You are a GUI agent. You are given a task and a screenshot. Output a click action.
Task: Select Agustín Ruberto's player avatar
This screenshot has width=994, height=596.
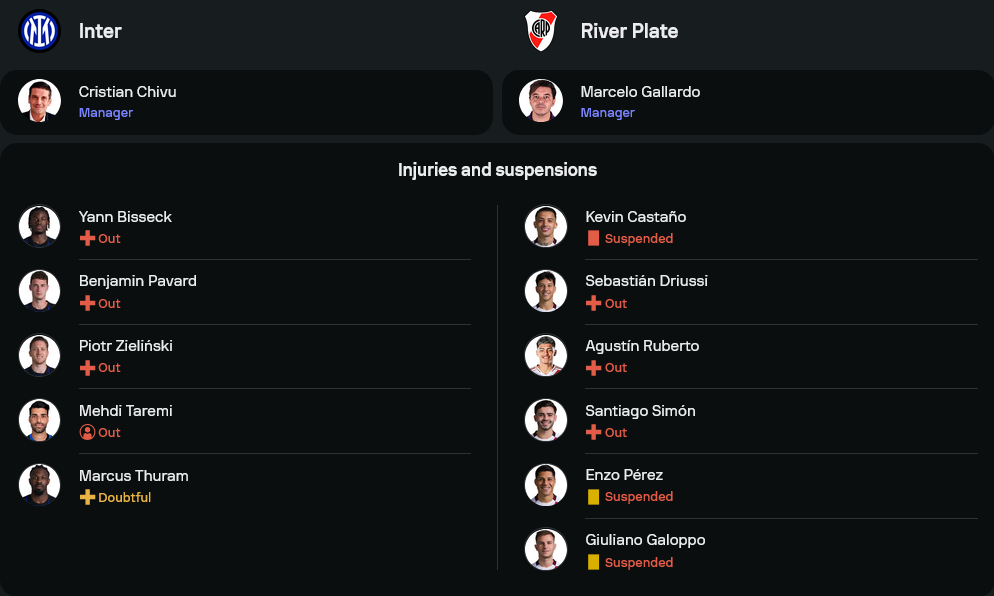546,355
